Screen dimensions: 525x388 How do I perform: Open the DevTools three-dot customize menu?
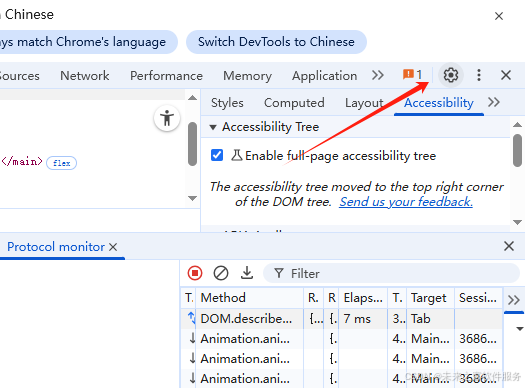click(479, 75)
